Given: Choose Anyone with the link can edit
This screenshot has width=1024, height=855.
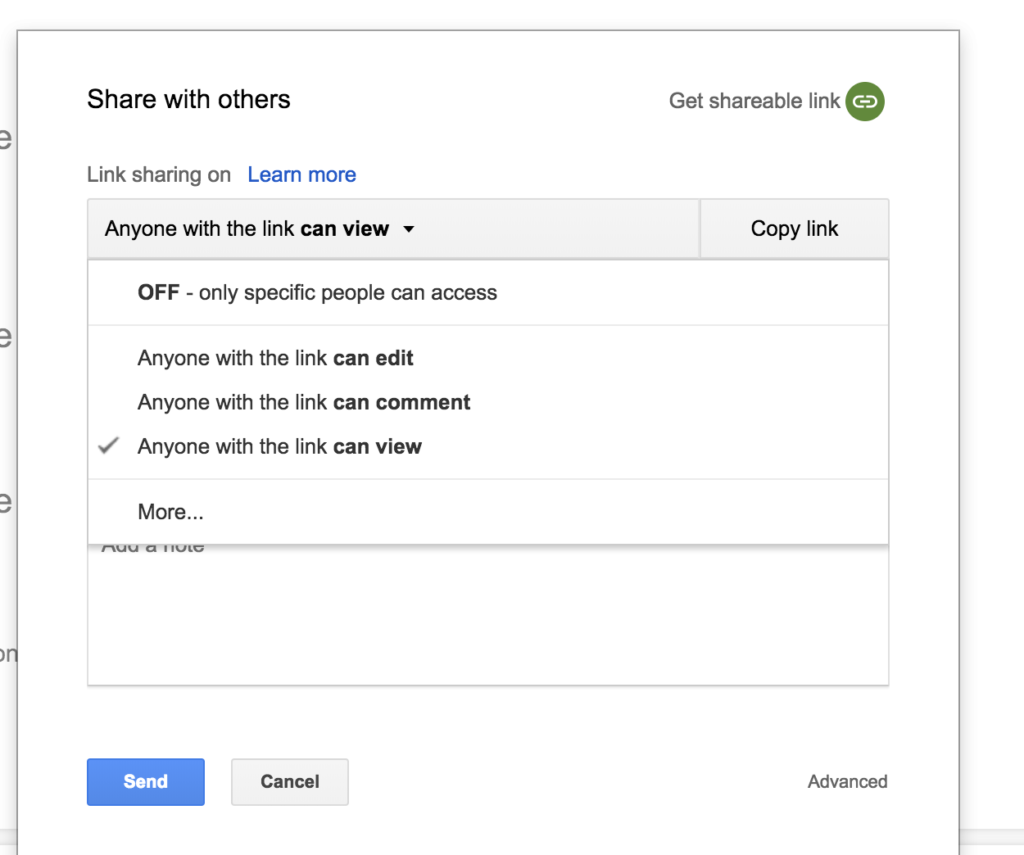Looking at the screenshot, I should coord(275,357).
